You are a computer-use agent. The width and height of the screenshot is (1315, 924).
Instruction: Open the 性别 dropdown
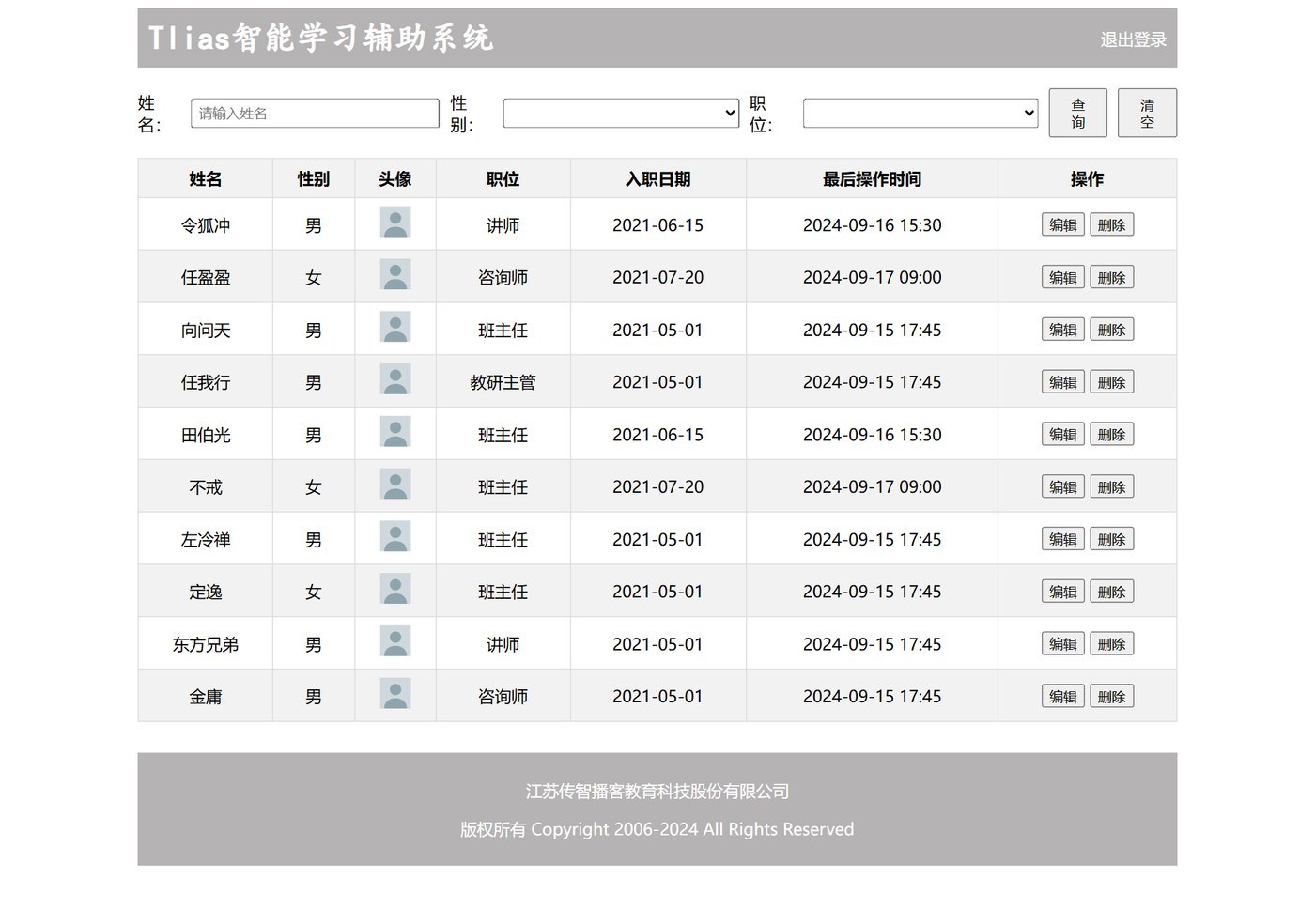[621, 113]
